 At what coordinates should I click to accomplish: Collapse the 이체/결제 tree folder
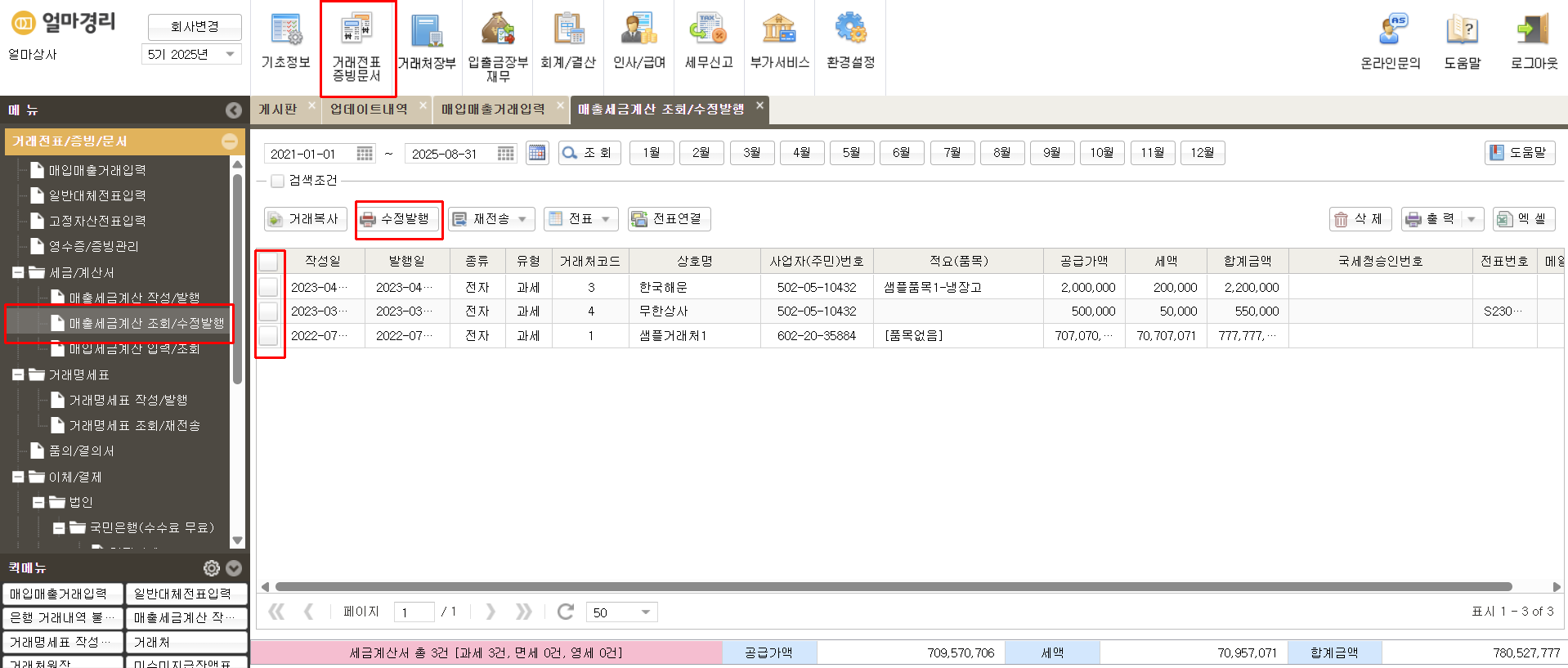coord(17,477)
